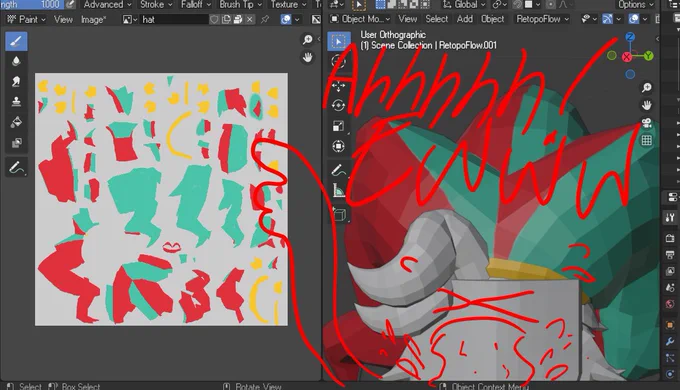Open the Select menu in 3D viewport
The image size is (680, 390).
point(436,19)
